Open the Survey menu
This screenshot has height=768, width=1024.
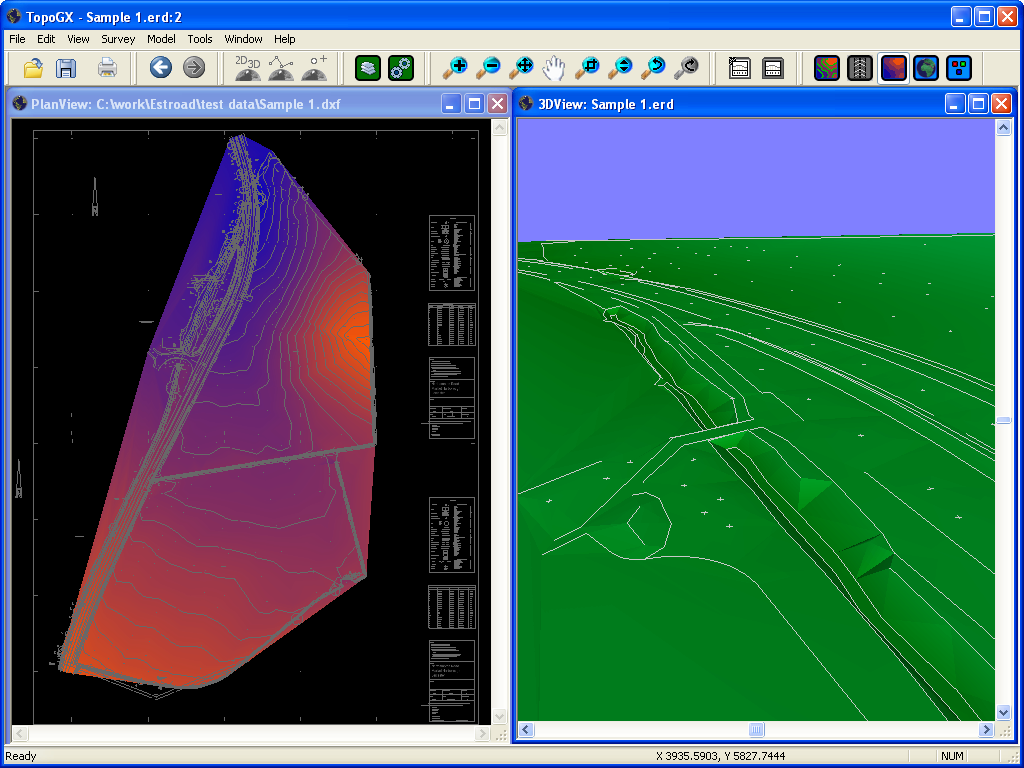coord(118,39)
